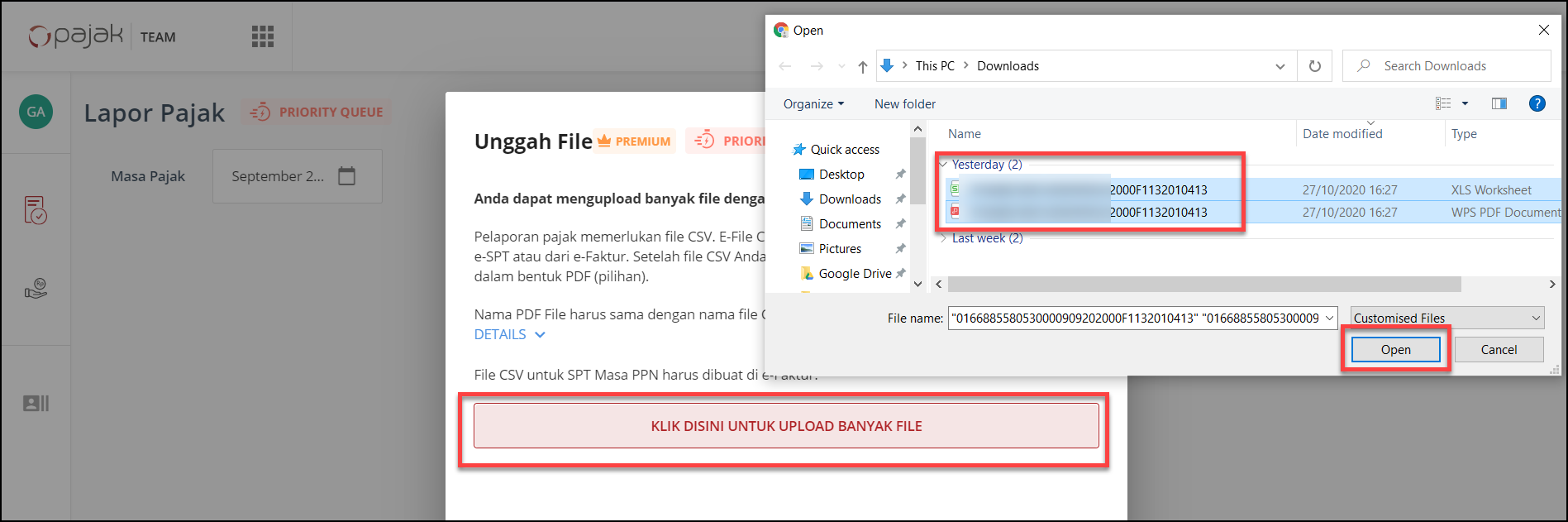
Task: Open the Organize menu
Action: (813, 104)
